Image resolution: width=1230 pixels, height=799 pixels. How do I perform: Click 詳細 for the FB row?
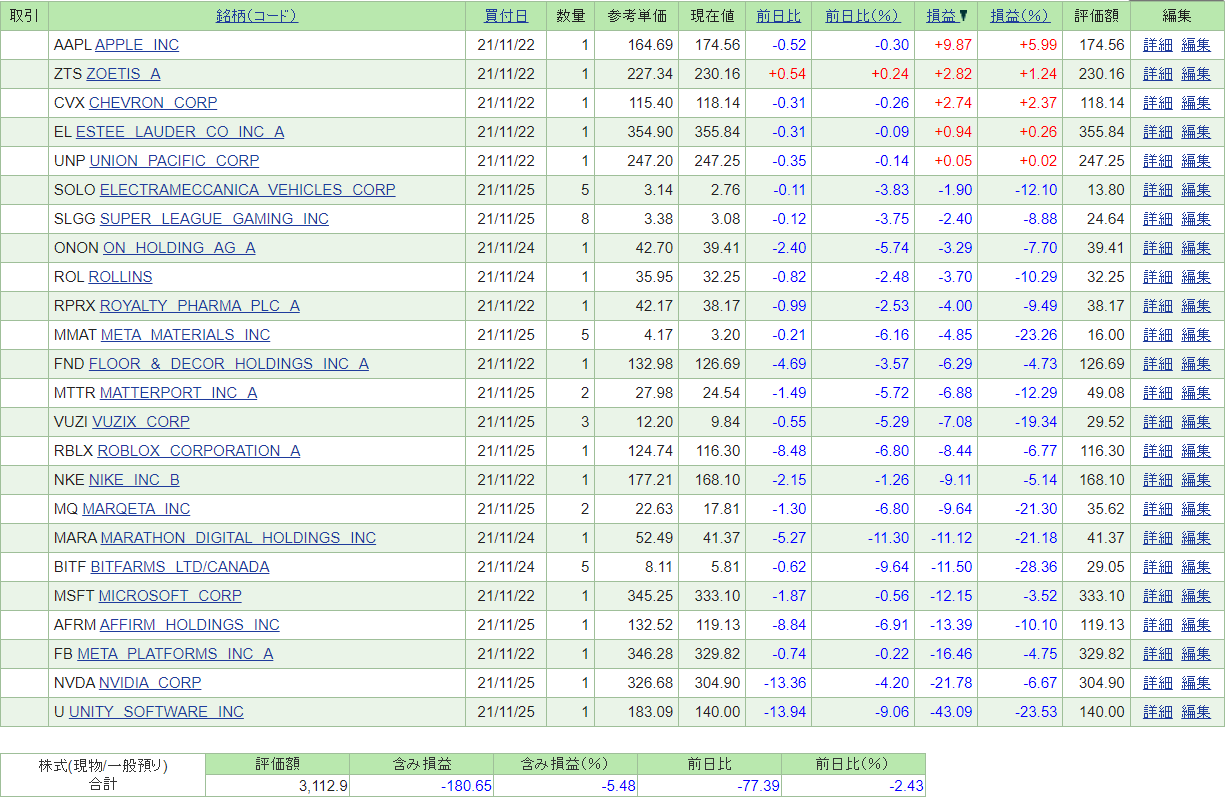(x=1158, y=654)
